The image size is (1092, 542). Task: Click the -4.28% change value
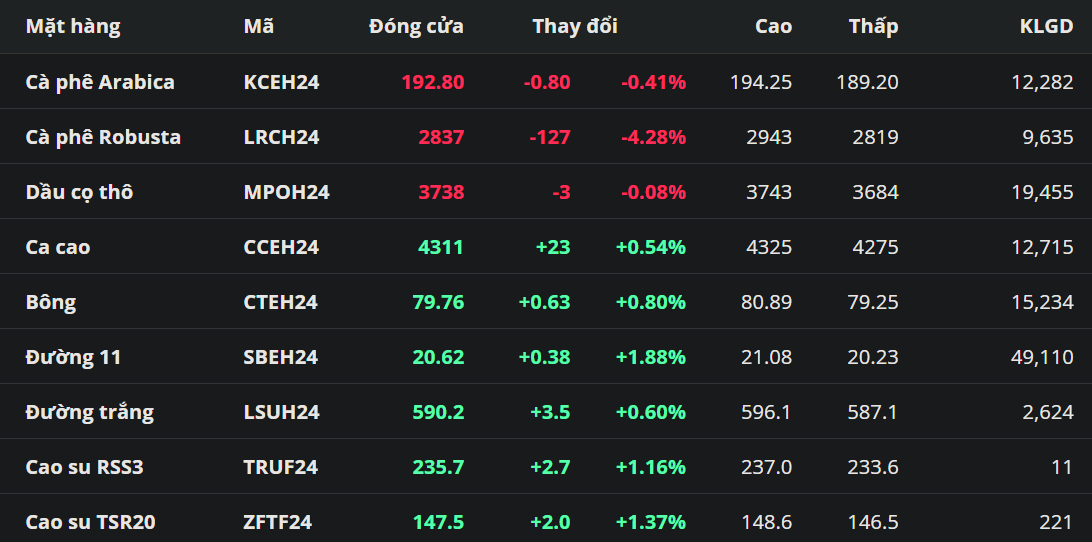(x=653, y=137)
